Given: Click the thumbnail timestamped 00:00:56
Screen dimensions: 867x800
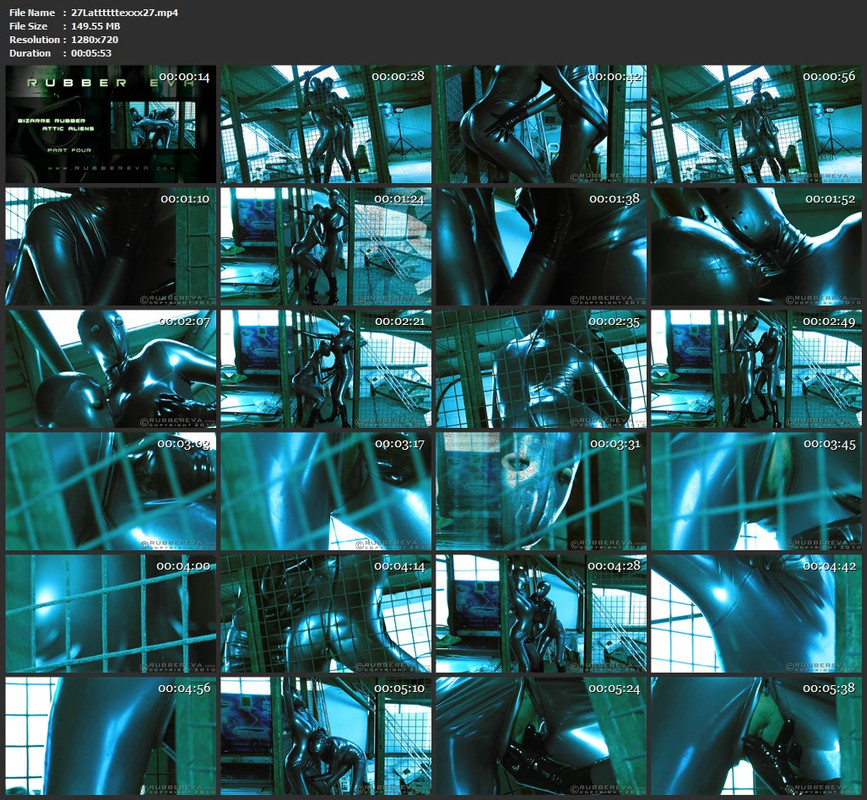Looking at the screenshot, I should click(756, 124).
